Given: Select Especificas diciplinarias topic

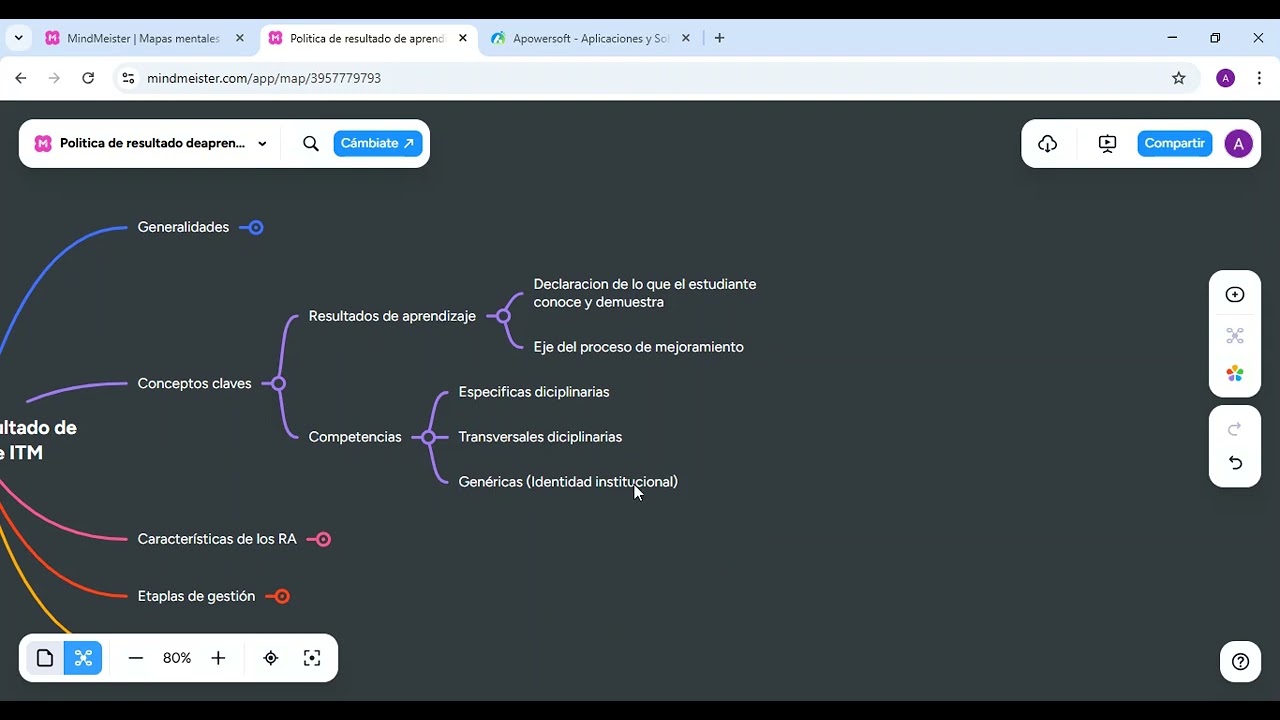Looking at the screenshot, I should tap(534, 392).
